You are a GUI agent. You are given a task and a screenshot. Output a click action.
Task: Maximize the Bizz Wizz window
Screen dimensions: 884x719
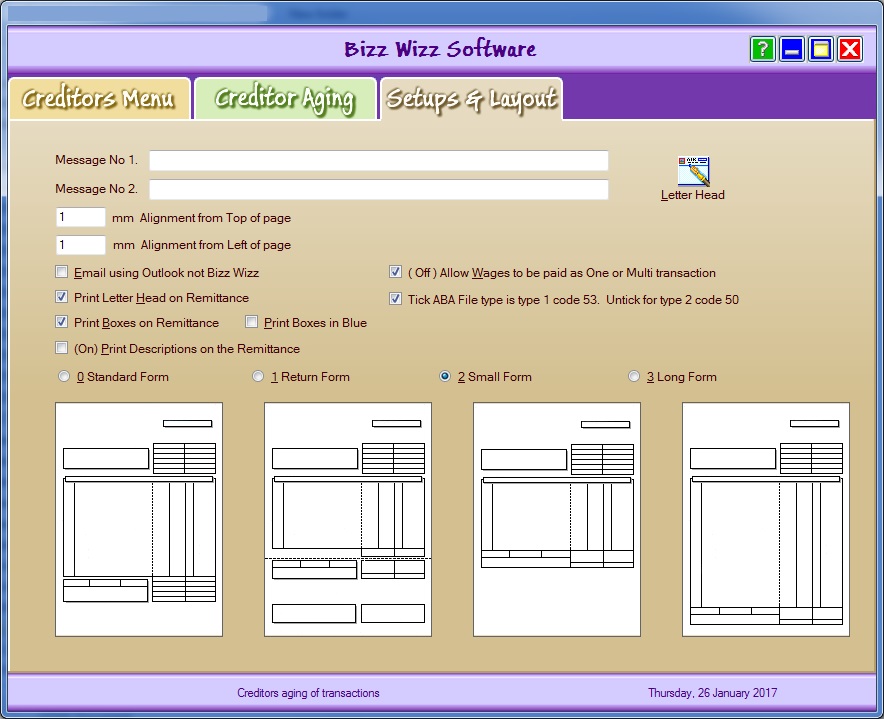pos(821,49)
